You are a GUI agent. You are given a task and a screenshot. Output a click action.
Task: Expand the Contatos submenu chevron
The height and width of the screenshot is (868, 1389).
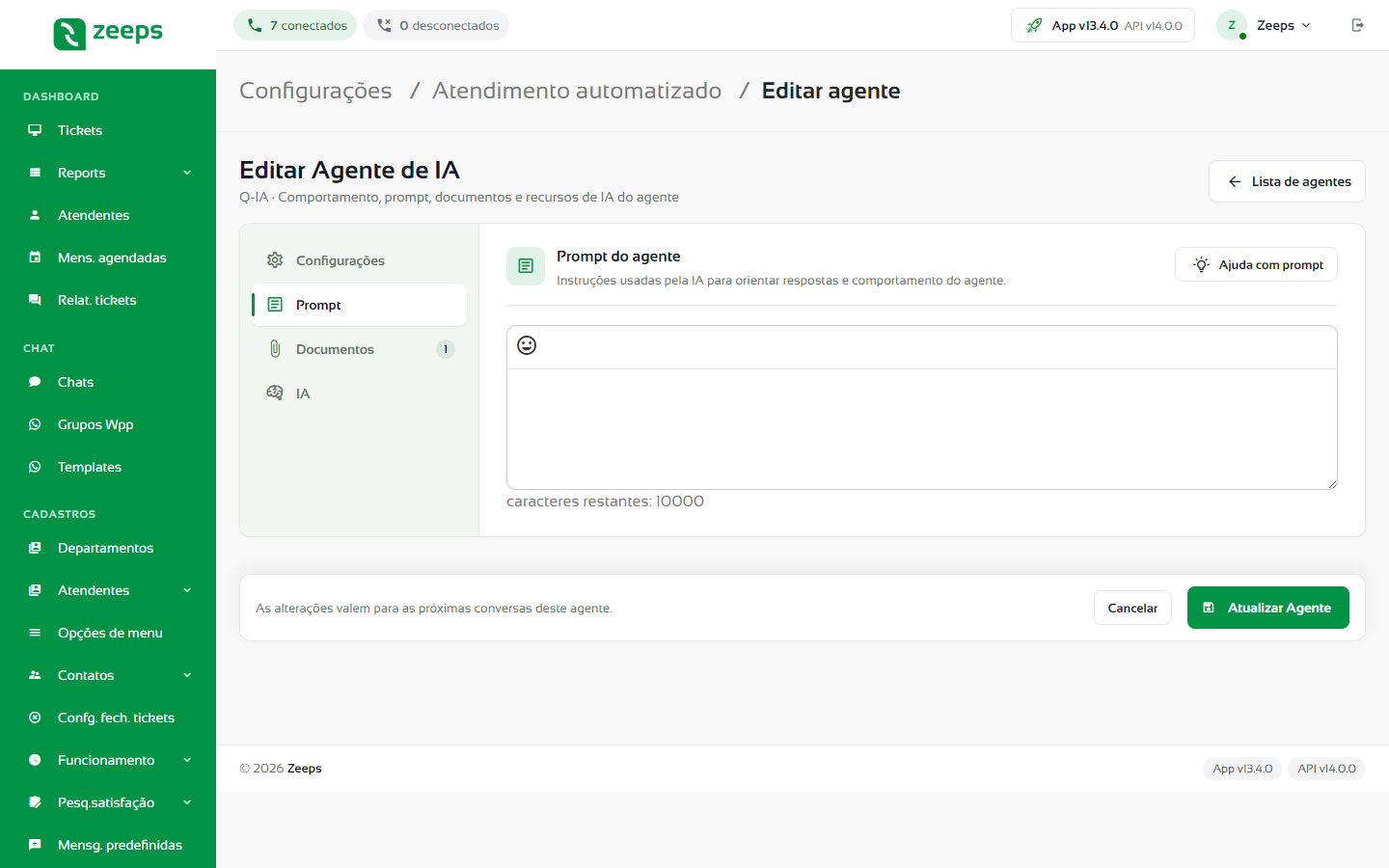[x=187, y=675]
